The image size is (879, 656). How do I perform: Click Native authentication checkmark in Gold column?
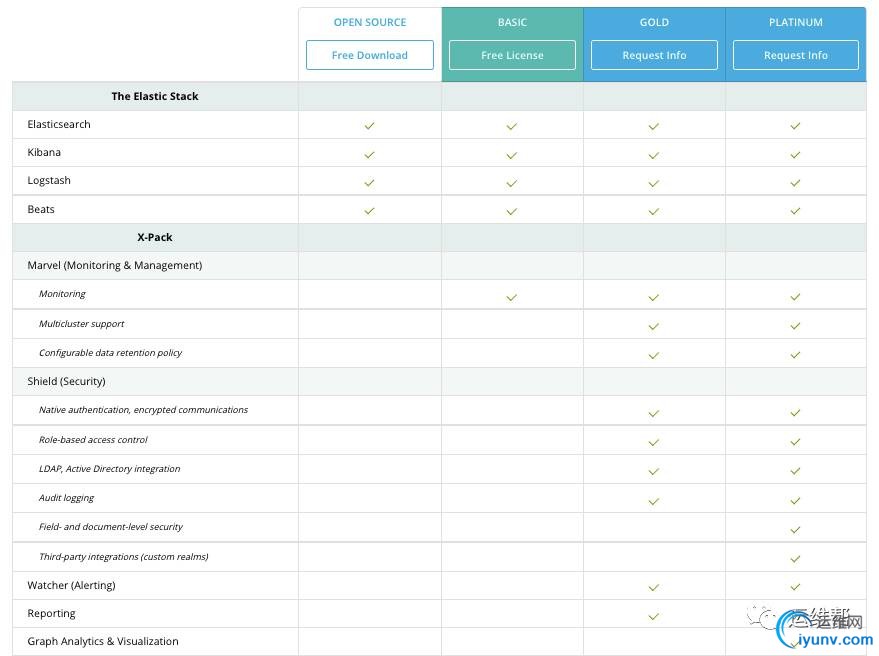click(x=654, y=413)
